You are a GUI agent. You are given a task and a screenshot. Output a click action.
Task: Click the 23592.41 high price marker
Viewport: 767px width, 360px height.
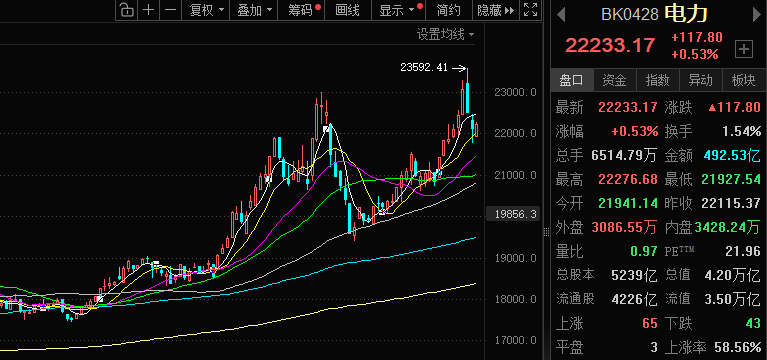point(424,68)
